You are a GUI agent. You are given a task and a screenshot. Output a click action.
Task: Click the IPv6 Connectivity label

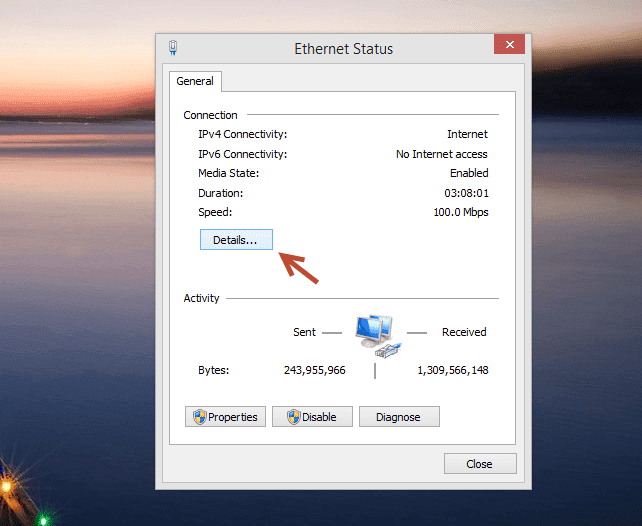242,154
